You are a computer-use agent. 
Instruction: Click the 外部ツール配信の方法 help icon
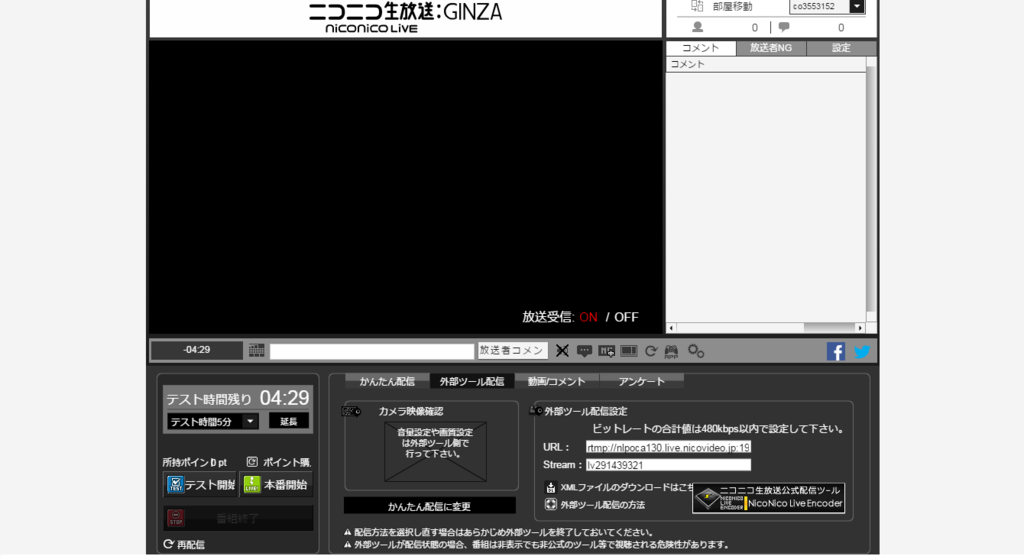551,504
